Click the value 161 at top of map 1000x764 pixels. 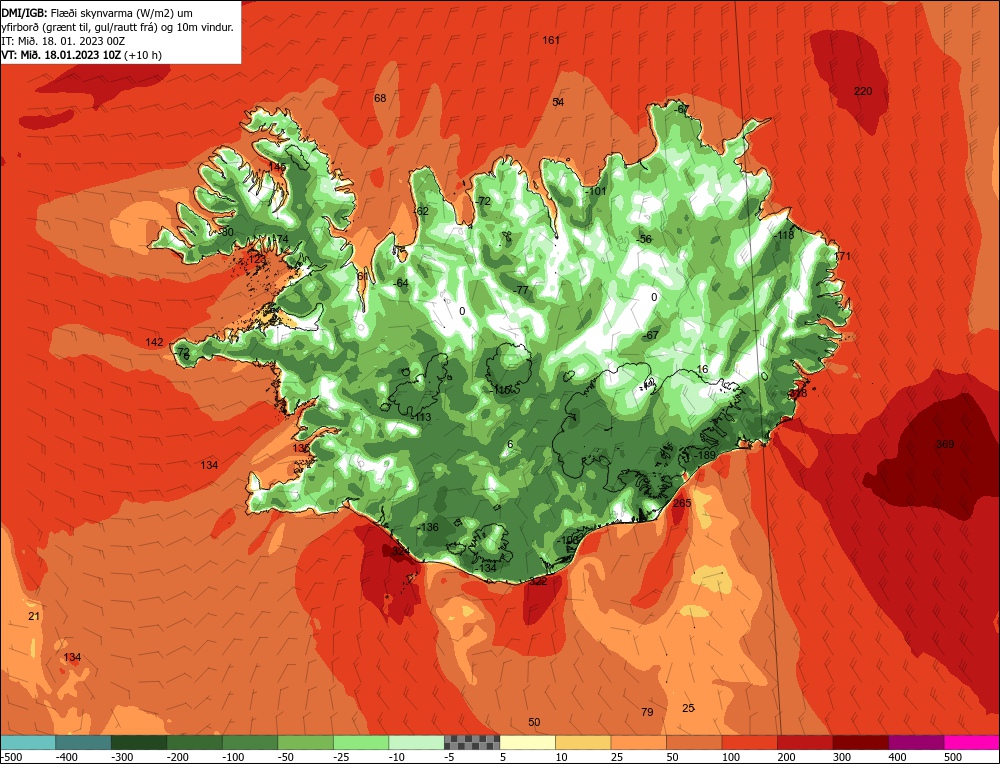pyautogui.click(x=551, y=40)
